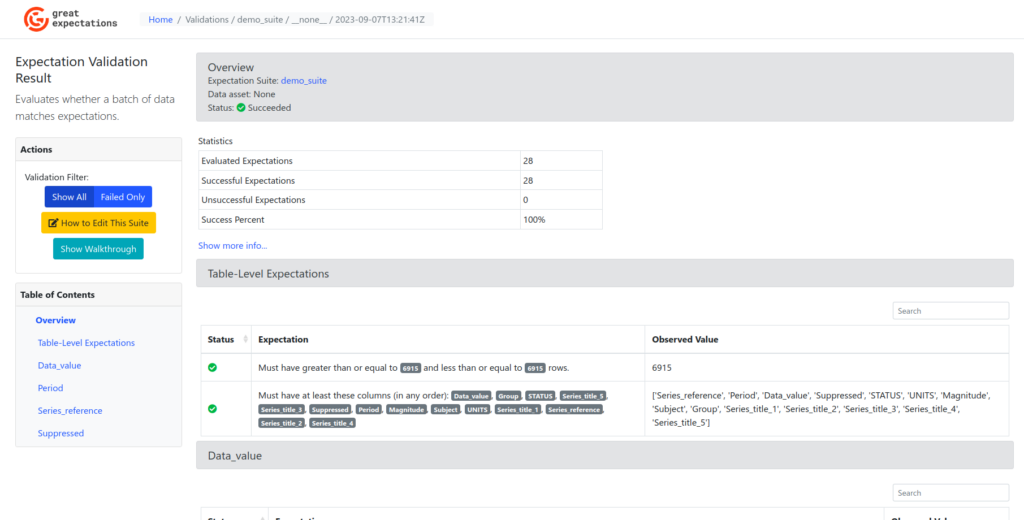
Task: Navigate to Data_value section in contents
Action: tap(59, 366)
